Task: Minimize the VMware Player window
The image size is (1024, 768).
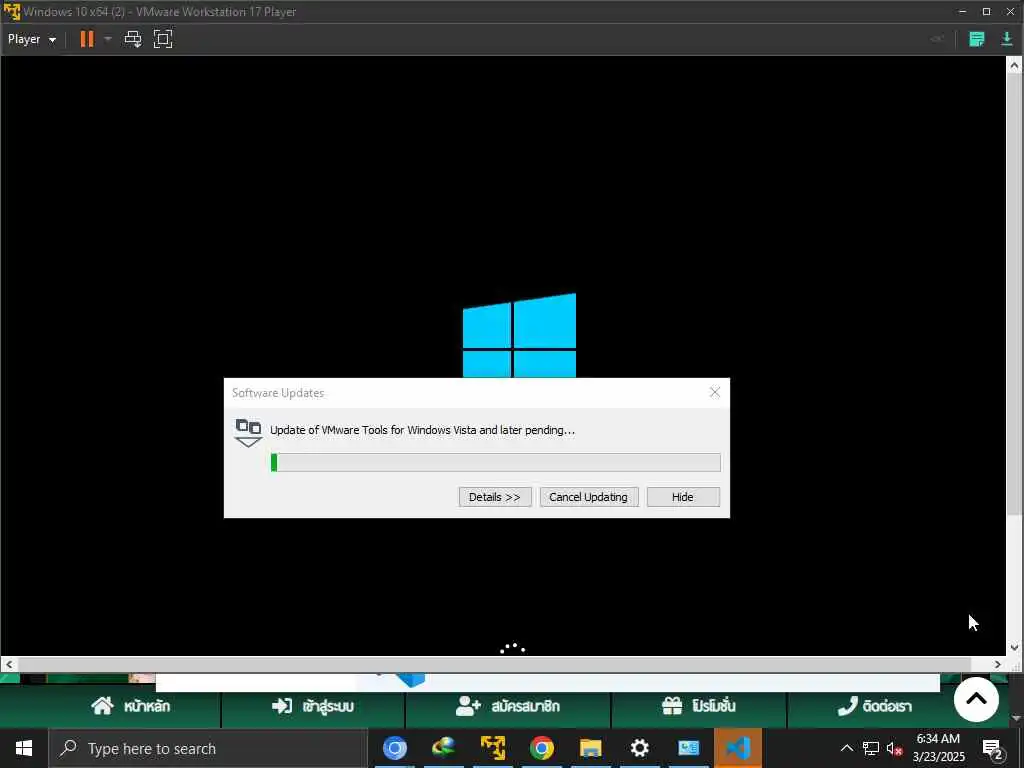Action: [x=962, y=12]
